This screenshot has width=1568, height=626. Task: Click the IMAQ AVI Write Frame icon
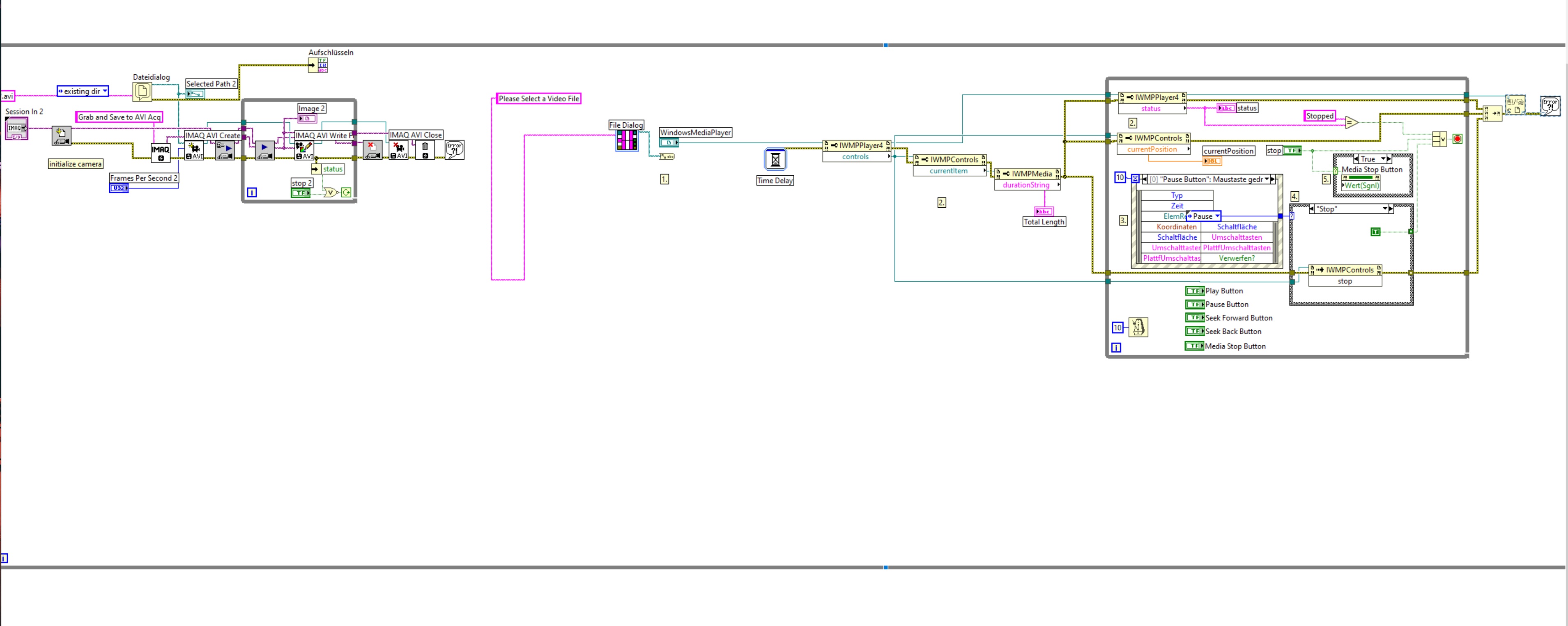point(304,150)
